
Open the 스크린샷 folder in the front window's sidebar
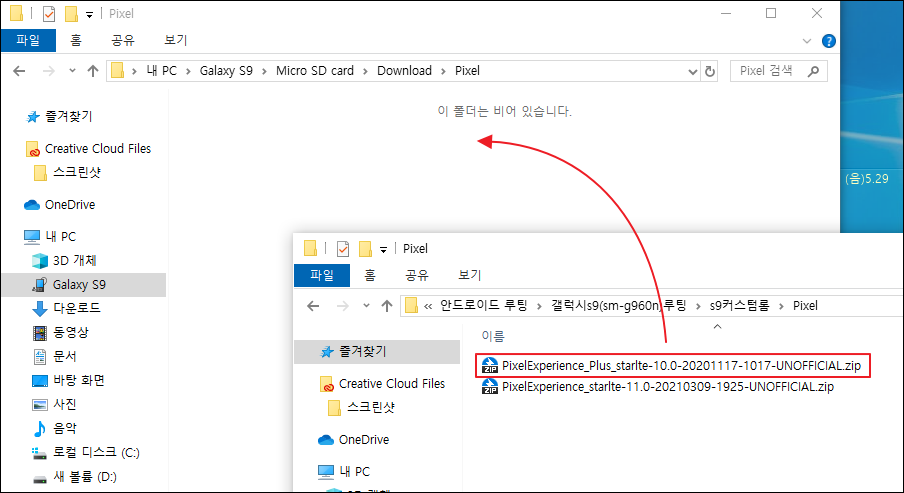tap(371, 408)
